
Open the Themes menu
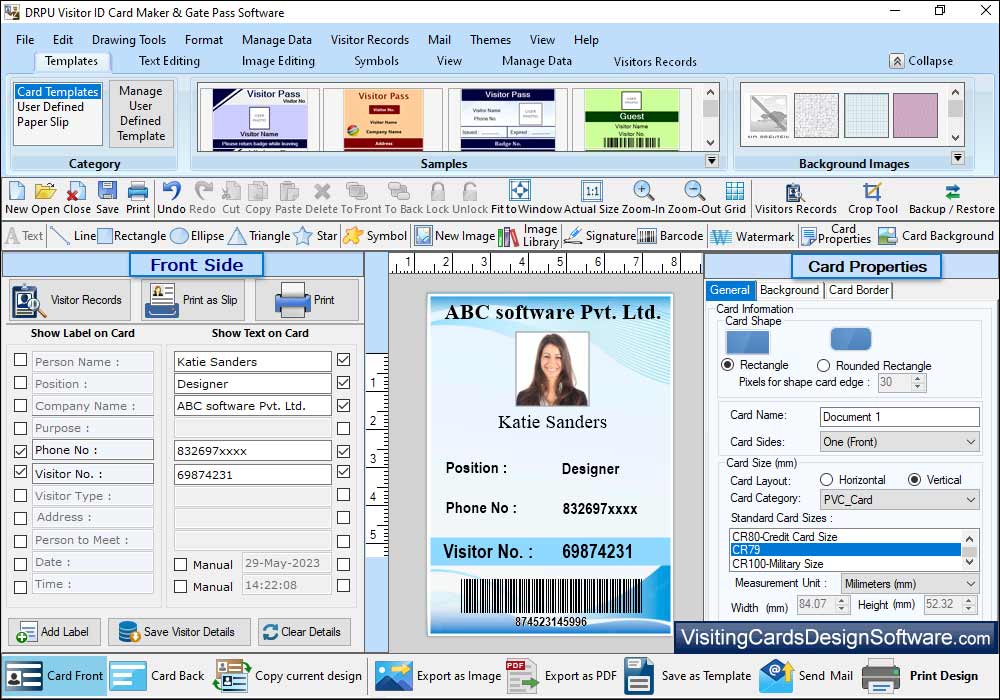click(x=490, y=40)
